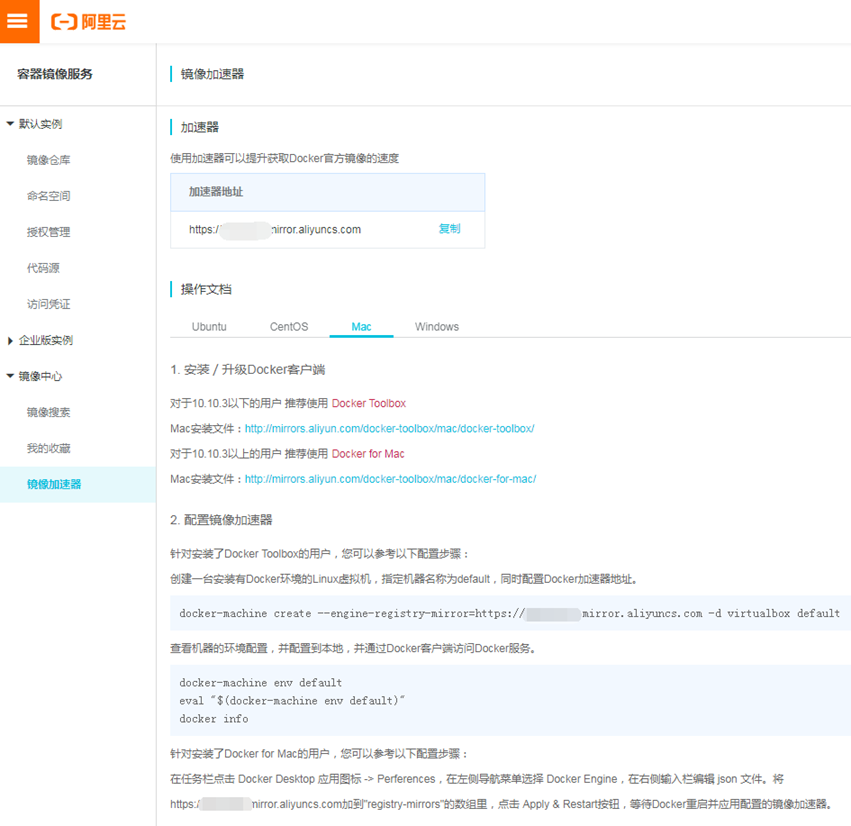Click the '2. 配置镜像加速器' heading
The width and height of the screenshot is (851, 826).
click(221, 520)
